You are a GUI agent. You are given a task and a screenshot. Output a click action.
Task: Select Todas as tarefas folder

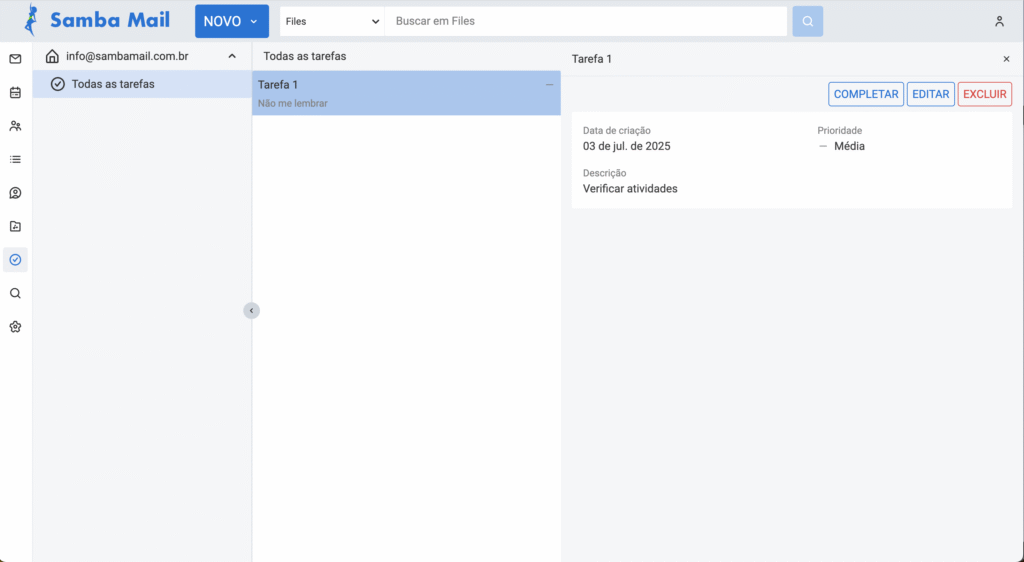(113, 84)
